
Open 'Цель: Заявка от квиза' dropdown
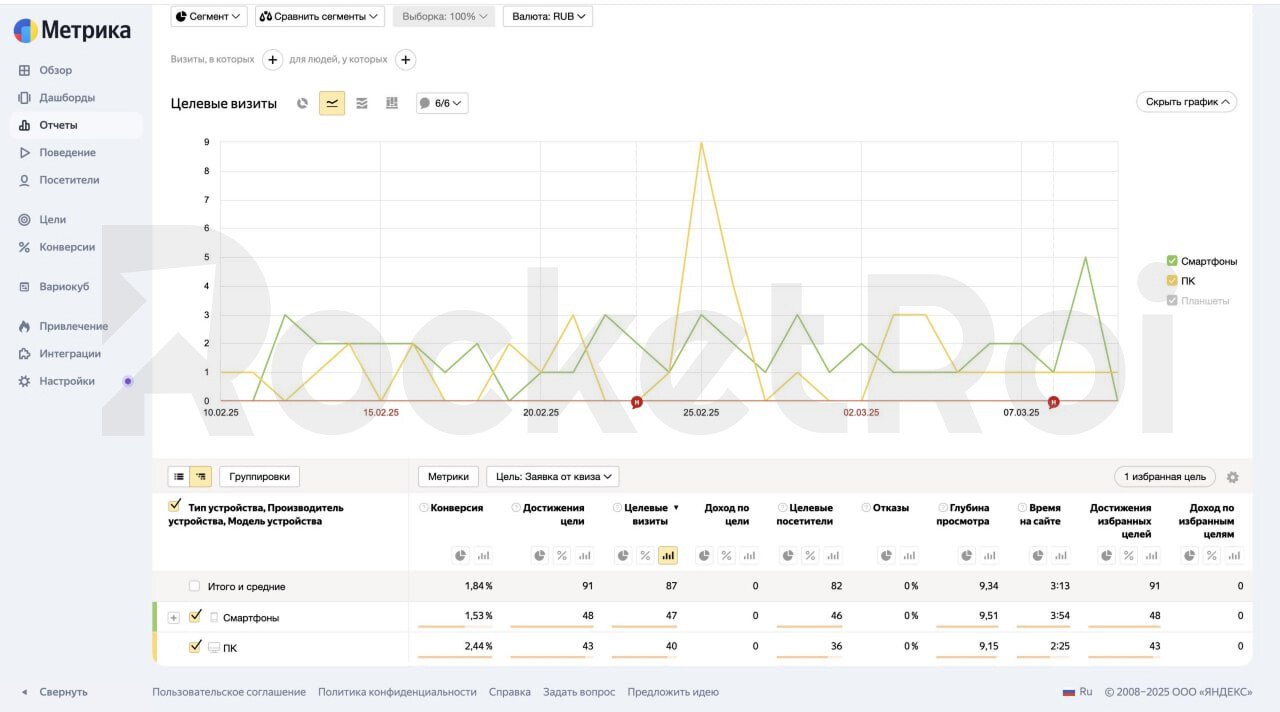[552, 477]
